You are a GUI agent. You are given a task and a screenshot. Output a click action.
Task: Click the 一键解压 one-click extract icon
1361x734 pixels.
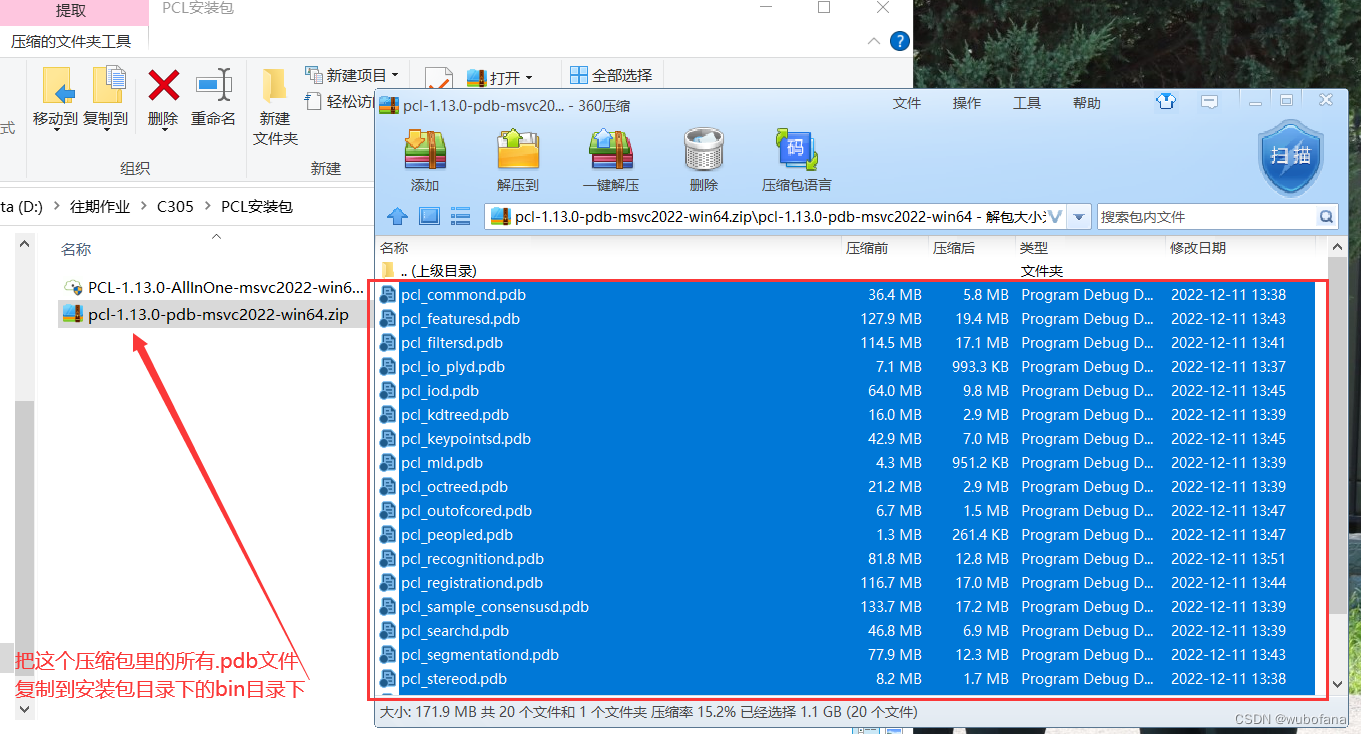click(611, 151)
